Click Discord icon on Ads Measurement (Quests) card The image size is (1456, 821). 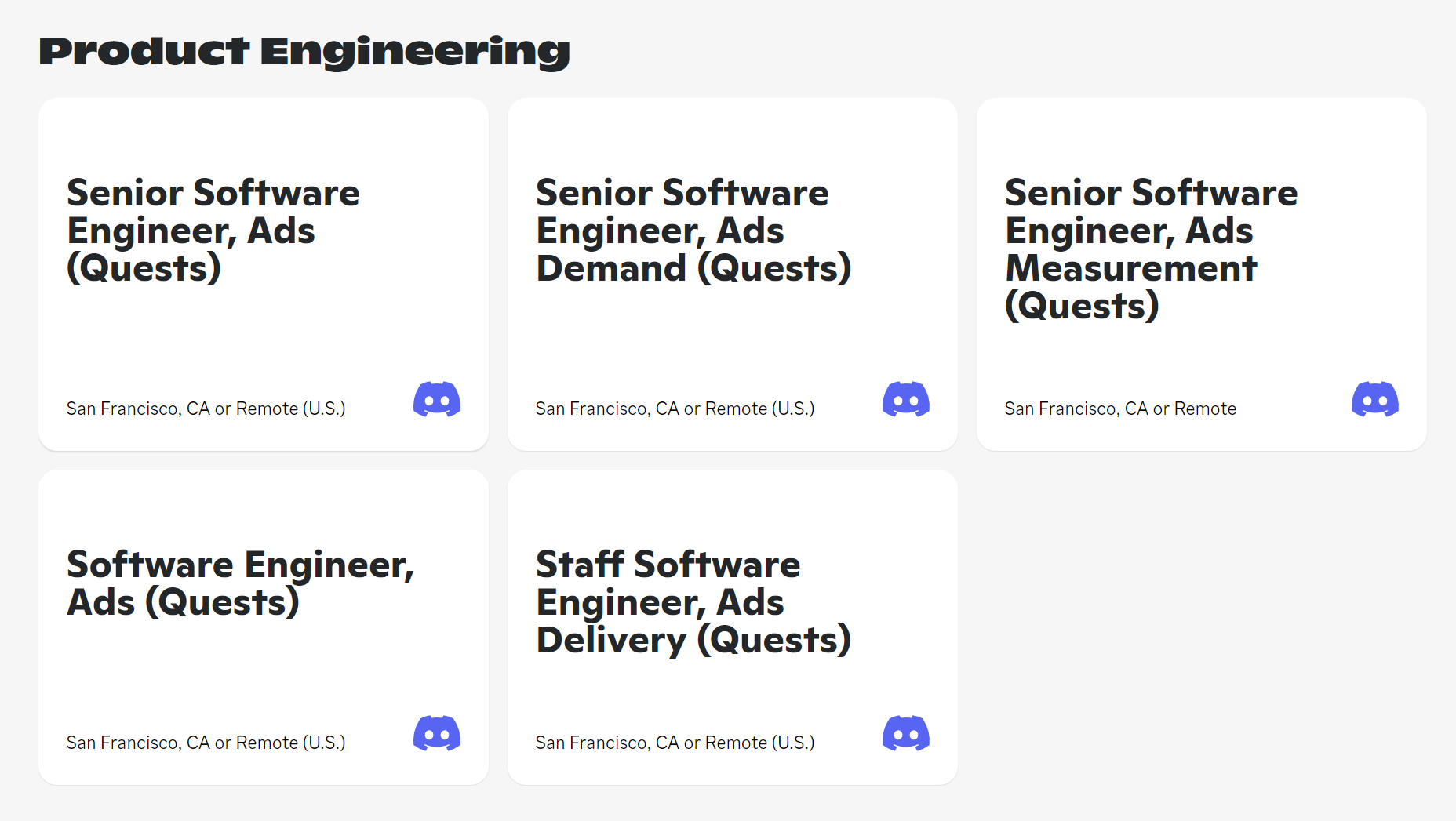point(1375,399)
